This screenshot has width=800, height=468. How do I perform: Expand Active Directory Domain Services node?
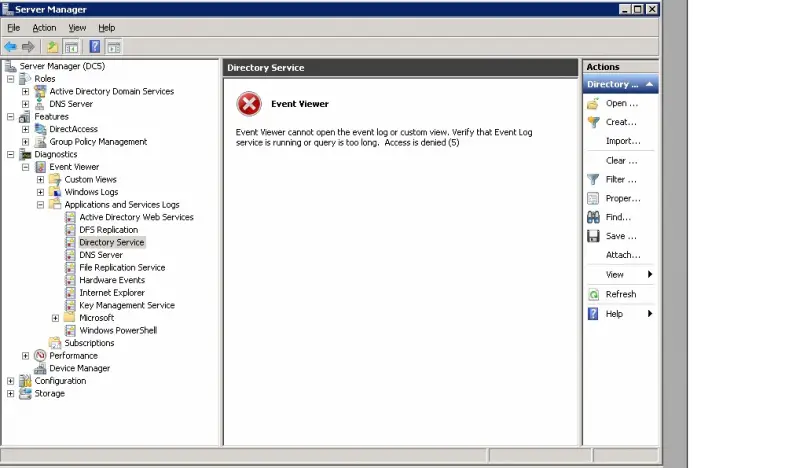pyautogui.click(x=26, y=91)
